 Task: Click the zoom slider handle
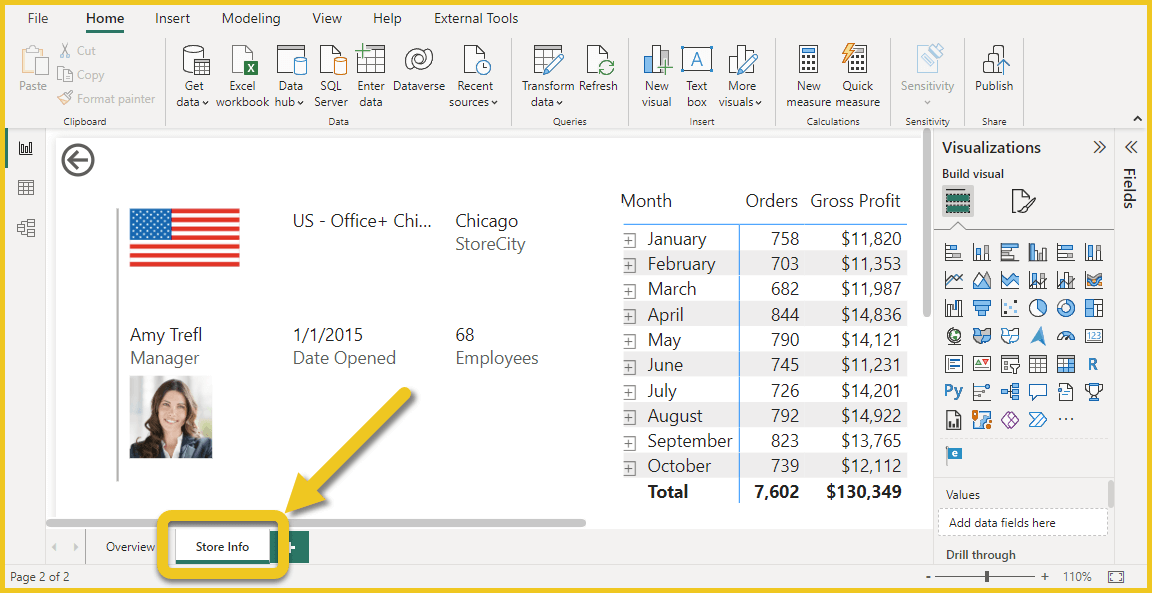coord(987,577)
